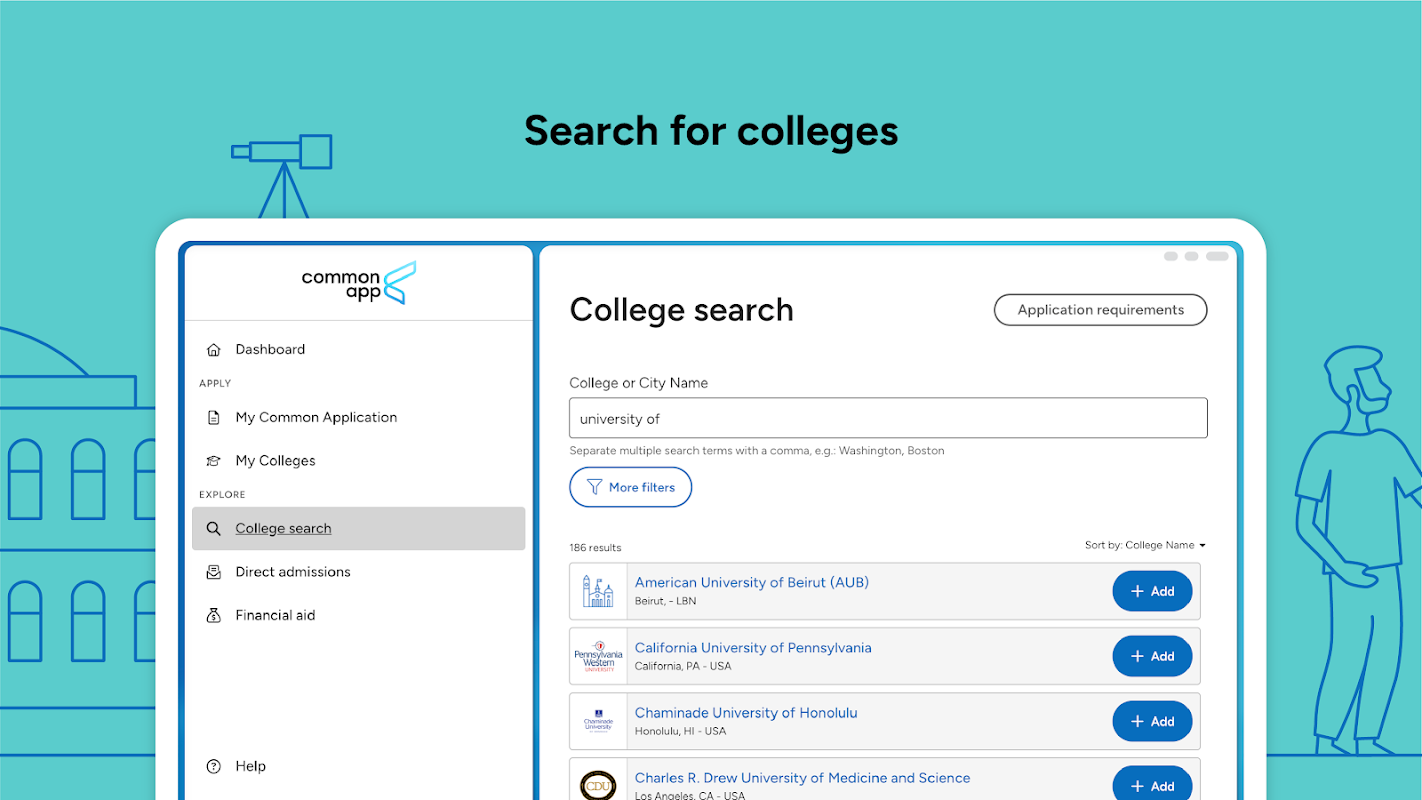Add Chaminade University of Honolulu
Screen dimensions: 1422x800
coord(1152,721)
